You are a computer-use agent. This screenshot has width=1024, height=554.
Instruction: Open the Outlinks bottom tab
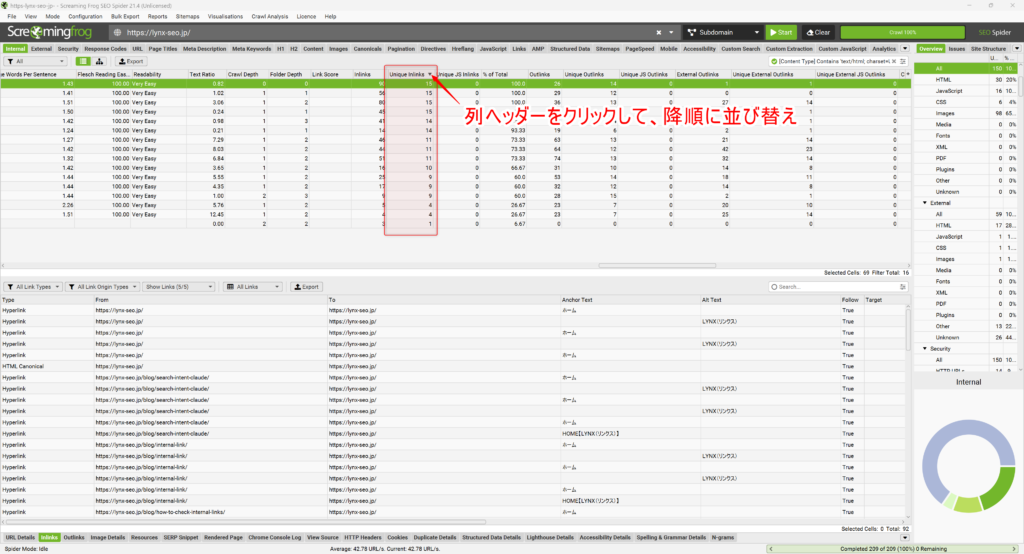[x=74, y=537]
